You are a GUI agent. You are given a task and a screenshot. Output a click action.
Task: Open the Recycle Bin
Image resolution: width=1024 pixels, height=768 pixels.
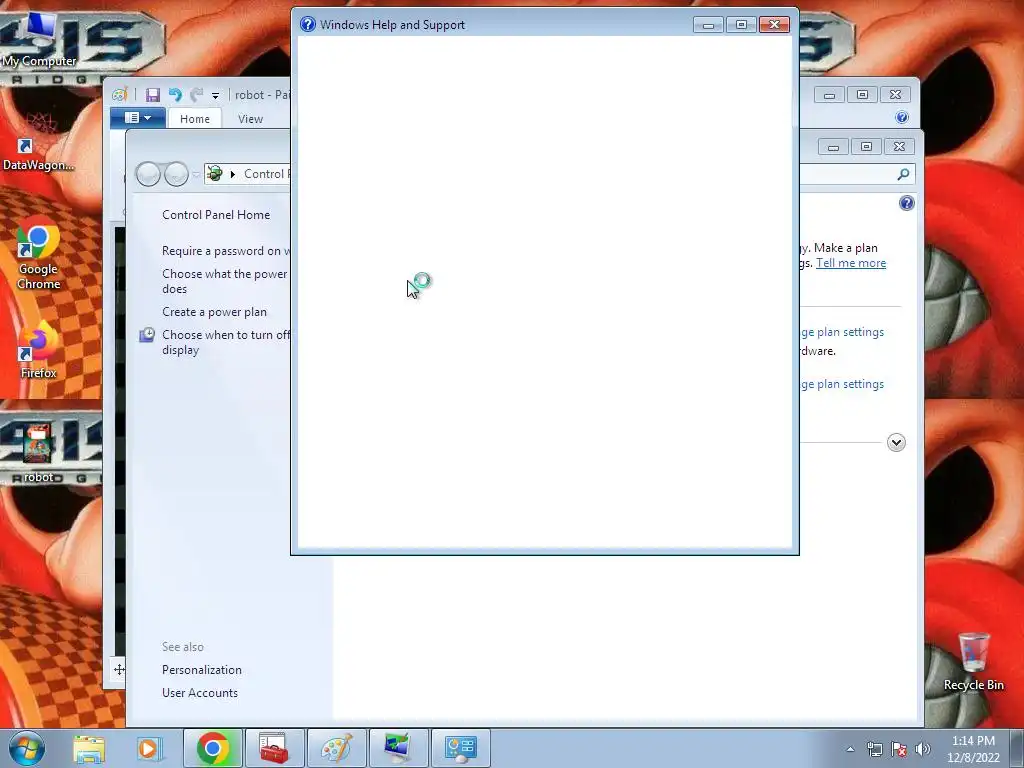(x=973, y=661)
